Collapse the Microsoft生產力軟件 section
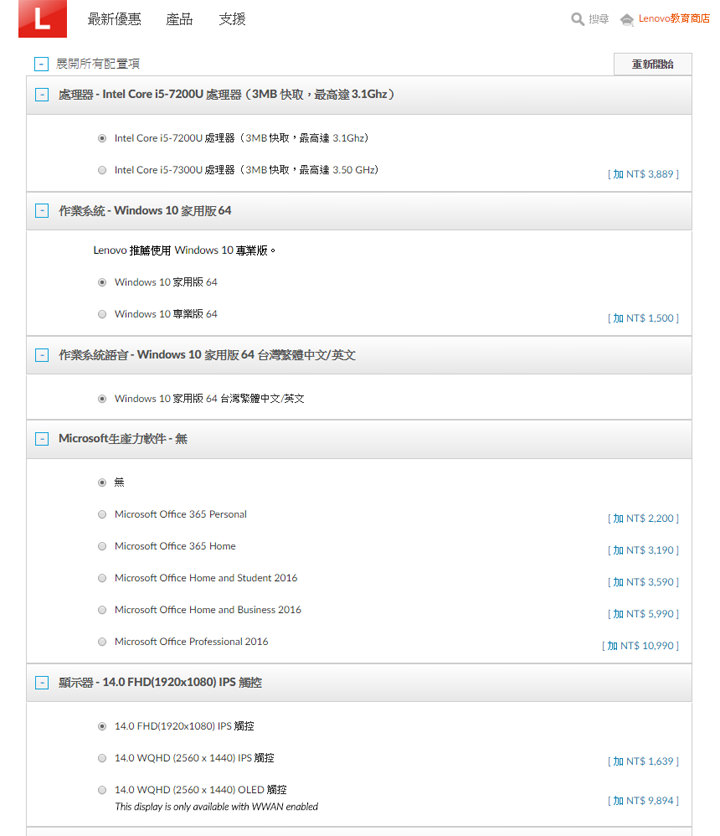Viewport: 720px width, 836px height. [x=42, y=439]
